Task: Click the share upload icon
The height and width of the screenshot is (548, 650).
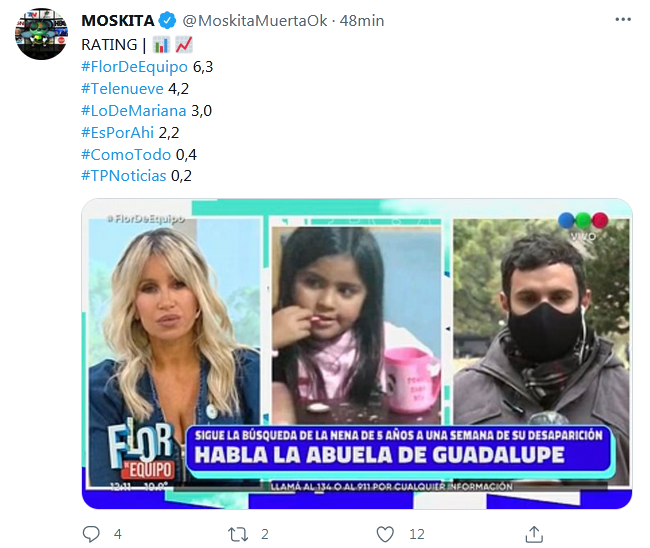Action: [534, 534]
